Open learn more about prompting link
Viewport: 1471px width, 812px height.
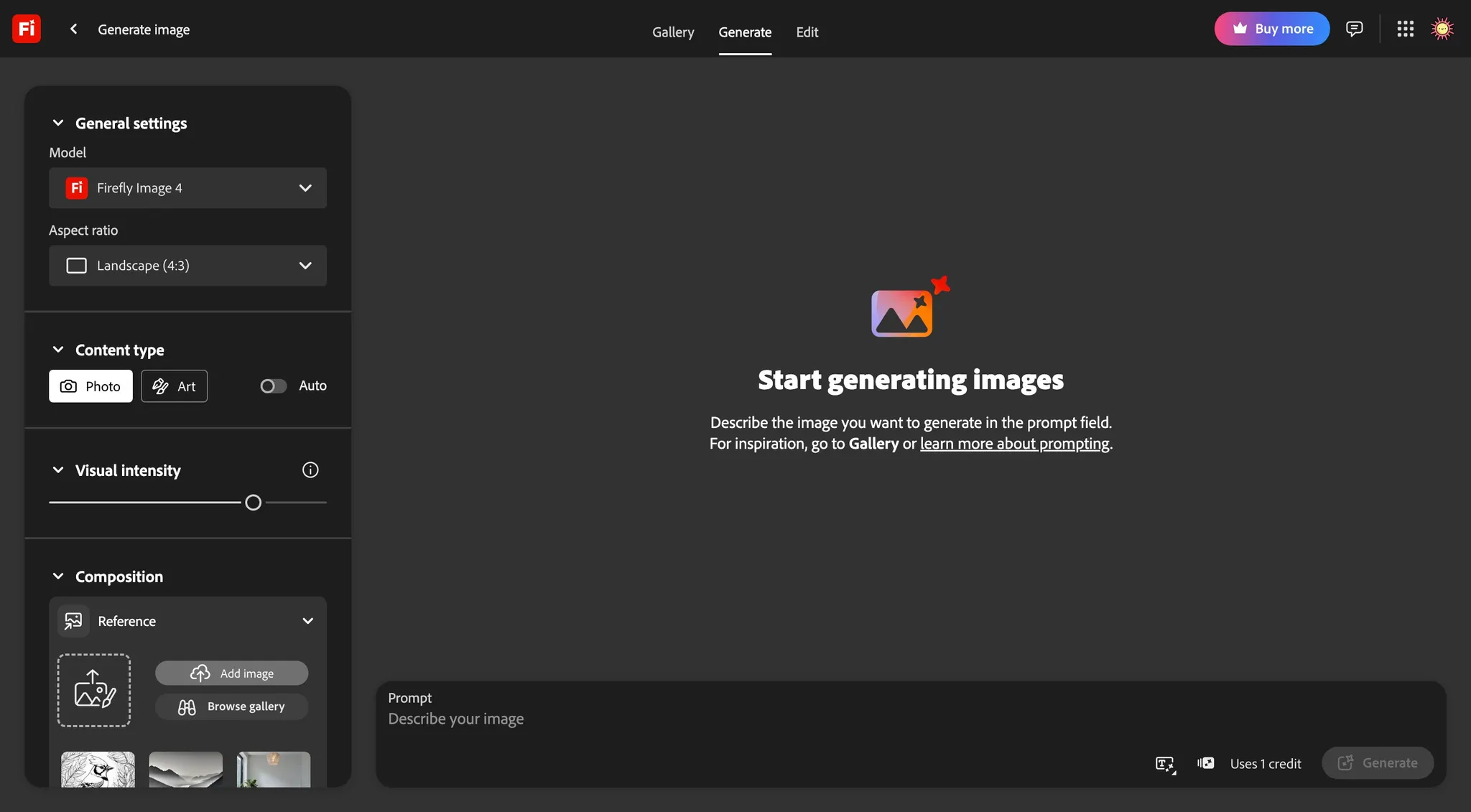pos(1014,444)
